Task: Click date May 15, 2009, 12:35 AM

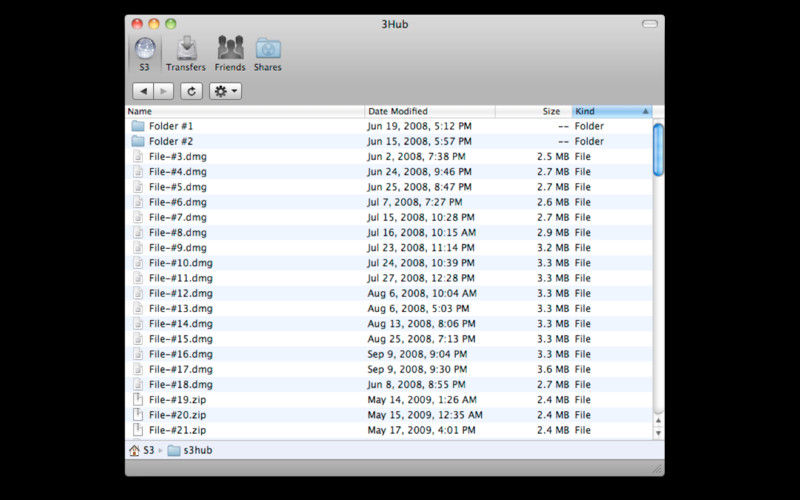Action: click(425, 415)
